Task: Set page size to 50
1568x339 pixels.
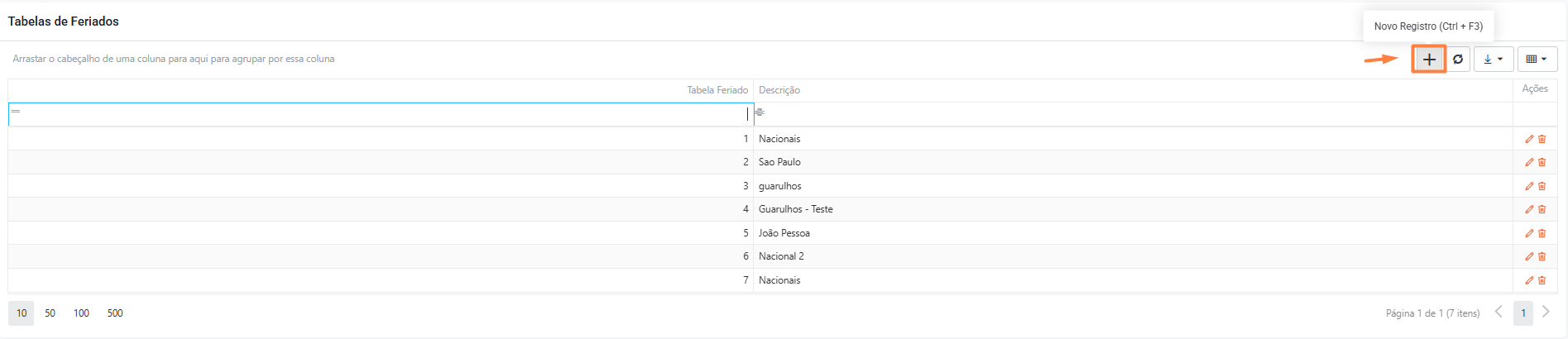Action: tap(50, 313)
